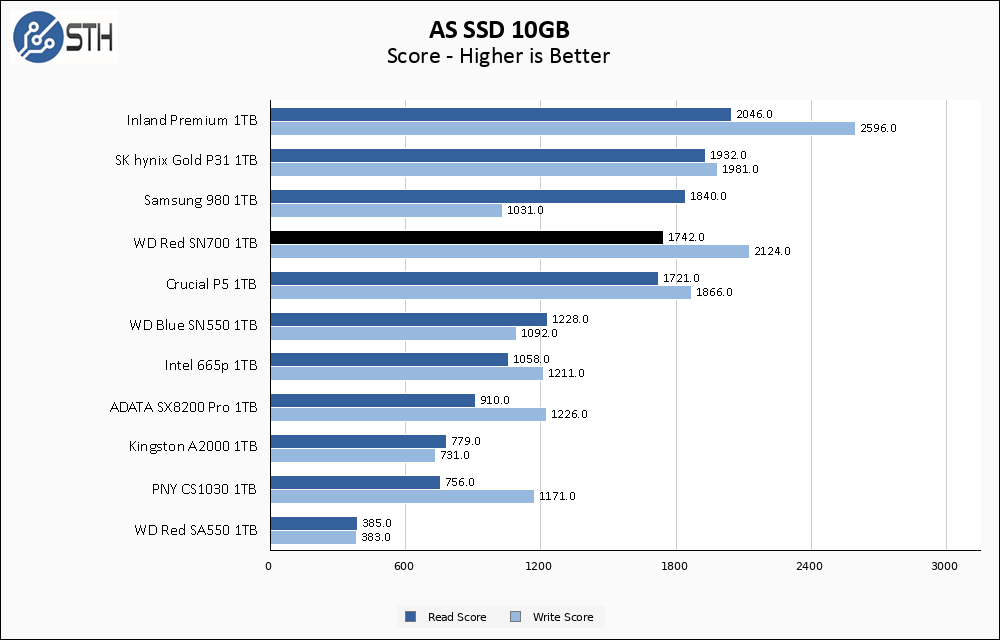Click the 1840.0 value label

click(708, 196)
